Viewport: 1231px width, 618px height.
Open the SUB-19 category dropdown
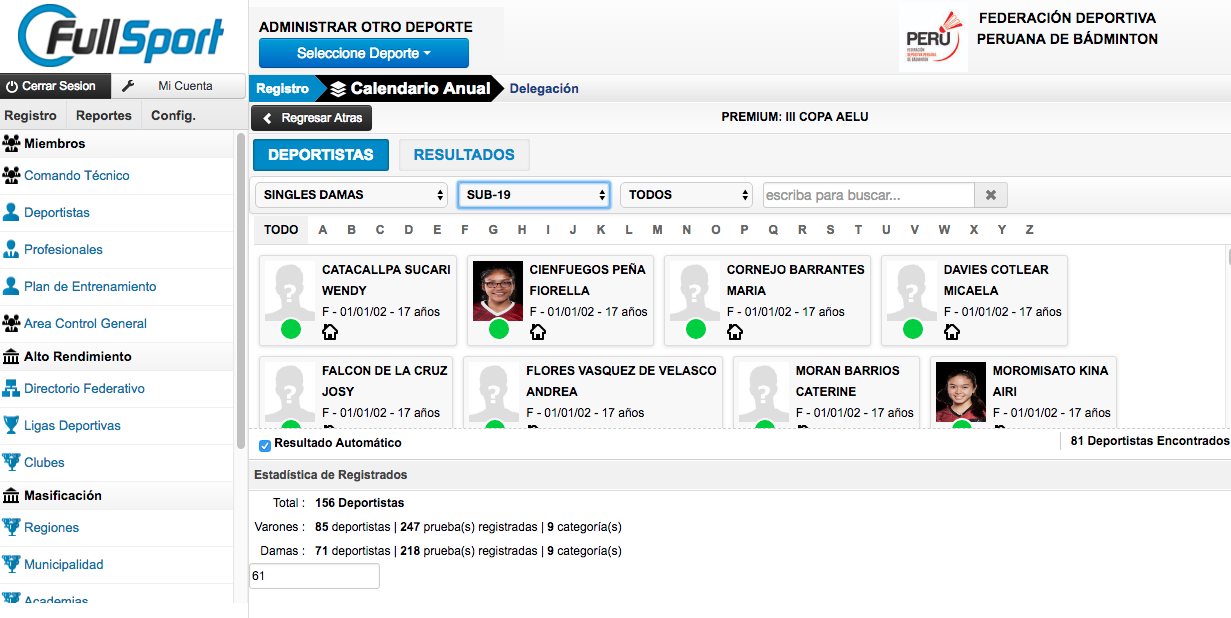click(x=533, y=195)
